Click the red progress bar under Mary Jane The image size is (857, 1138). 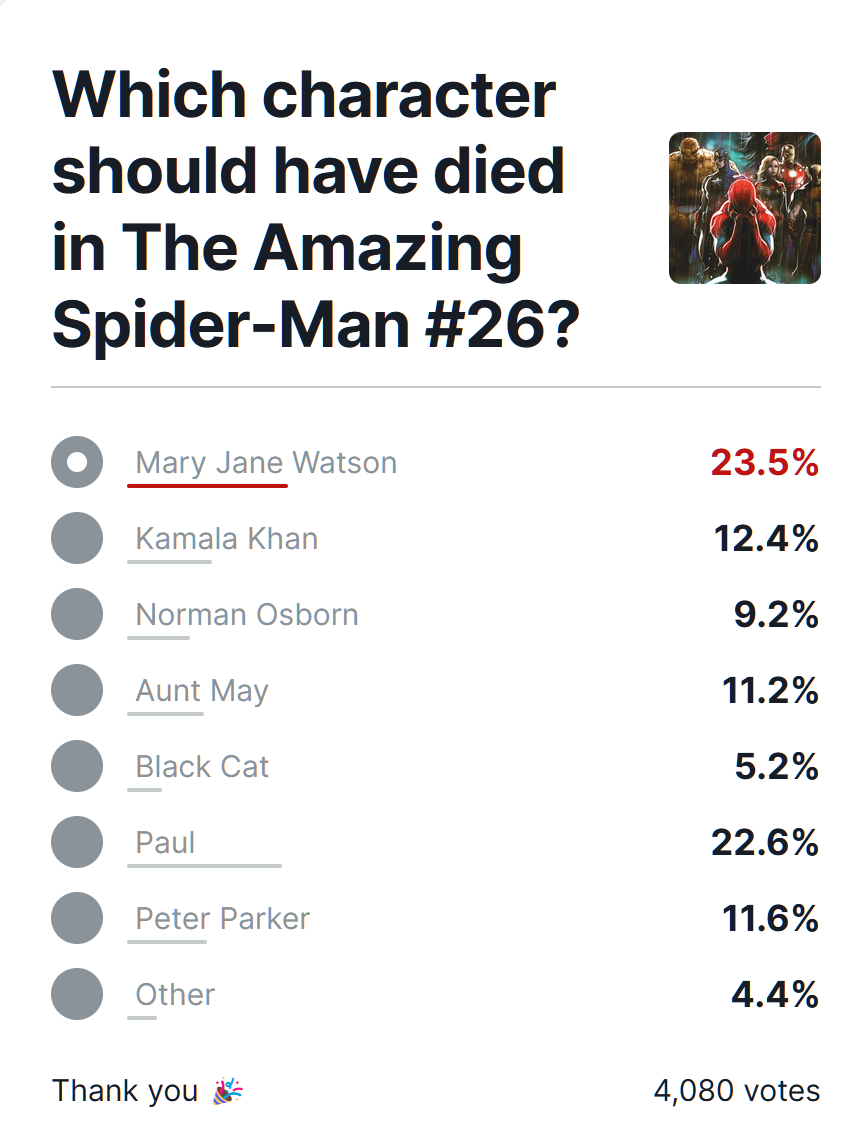click(208, 486)
